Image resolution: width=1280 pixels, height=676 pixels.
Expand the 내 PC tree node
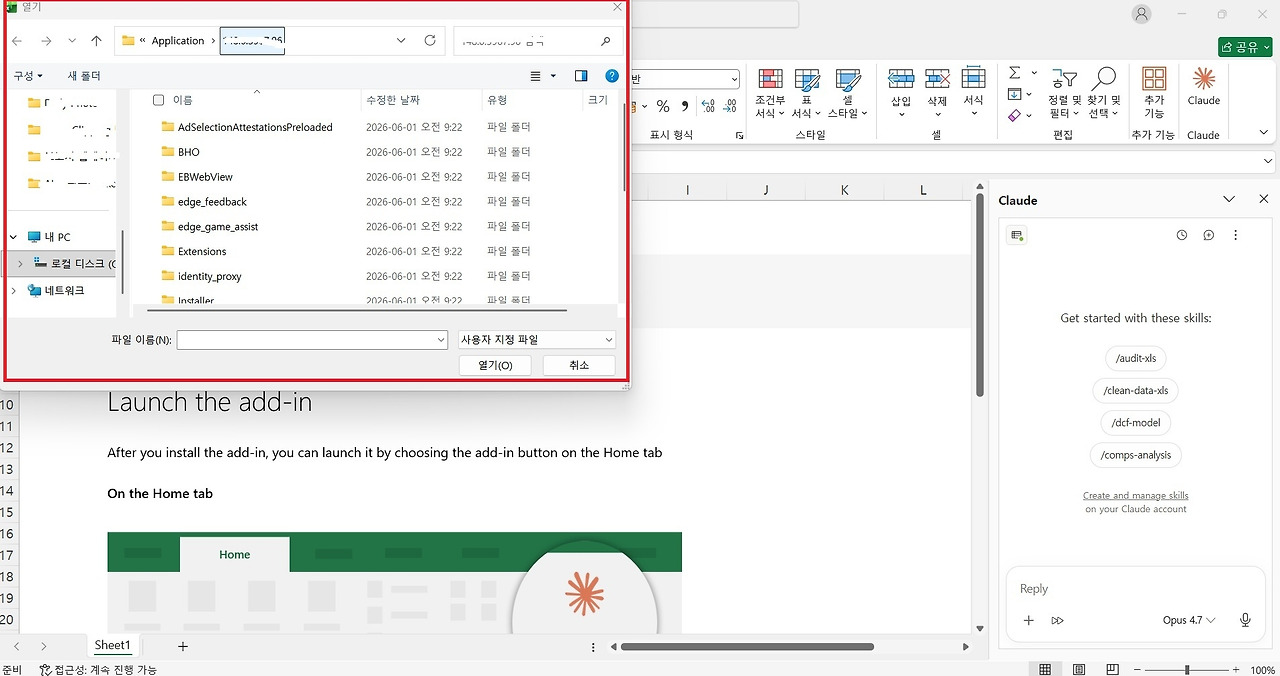[x=14, y=237]
